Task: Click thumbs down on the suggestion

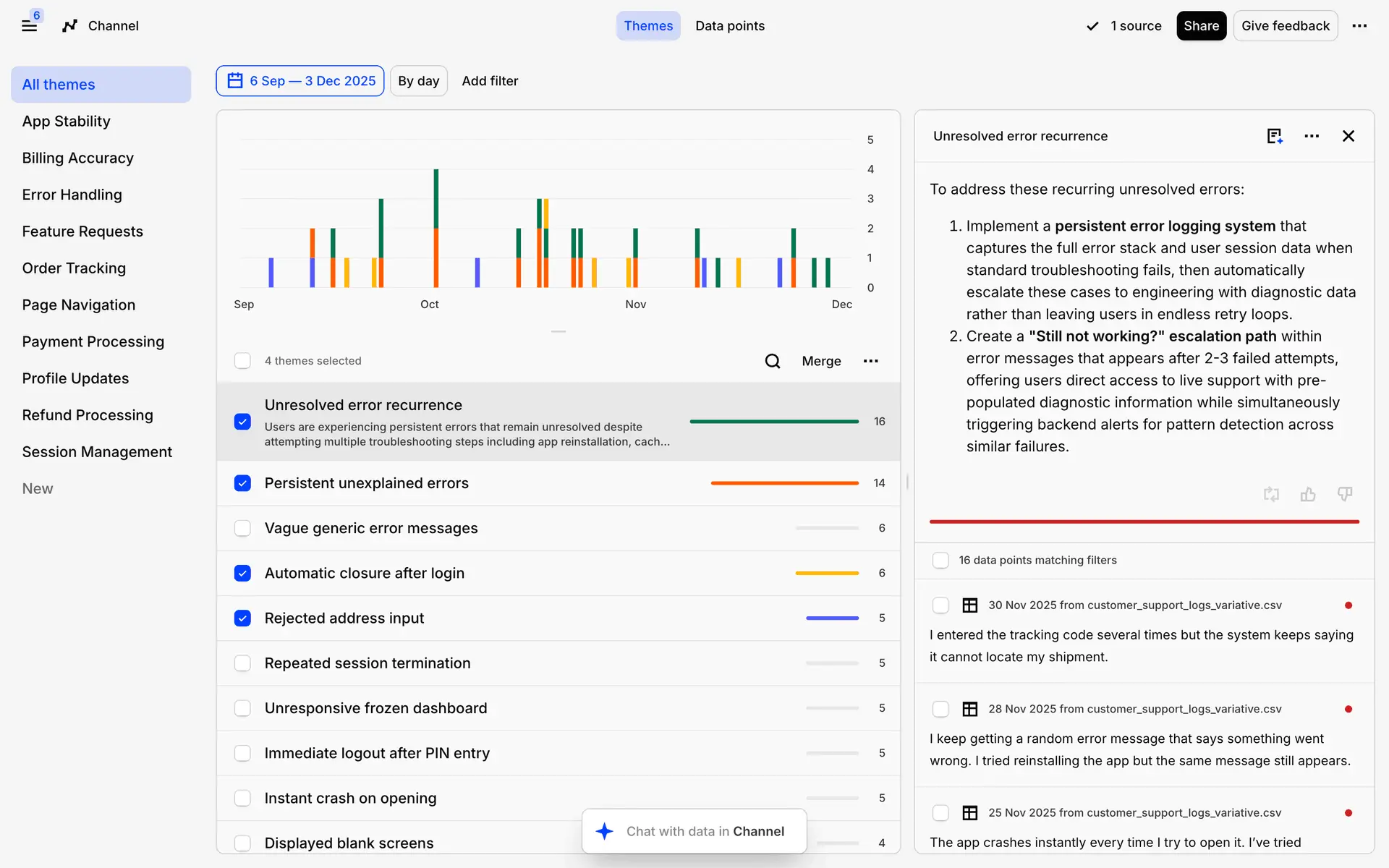Action: click(1344, 494)
